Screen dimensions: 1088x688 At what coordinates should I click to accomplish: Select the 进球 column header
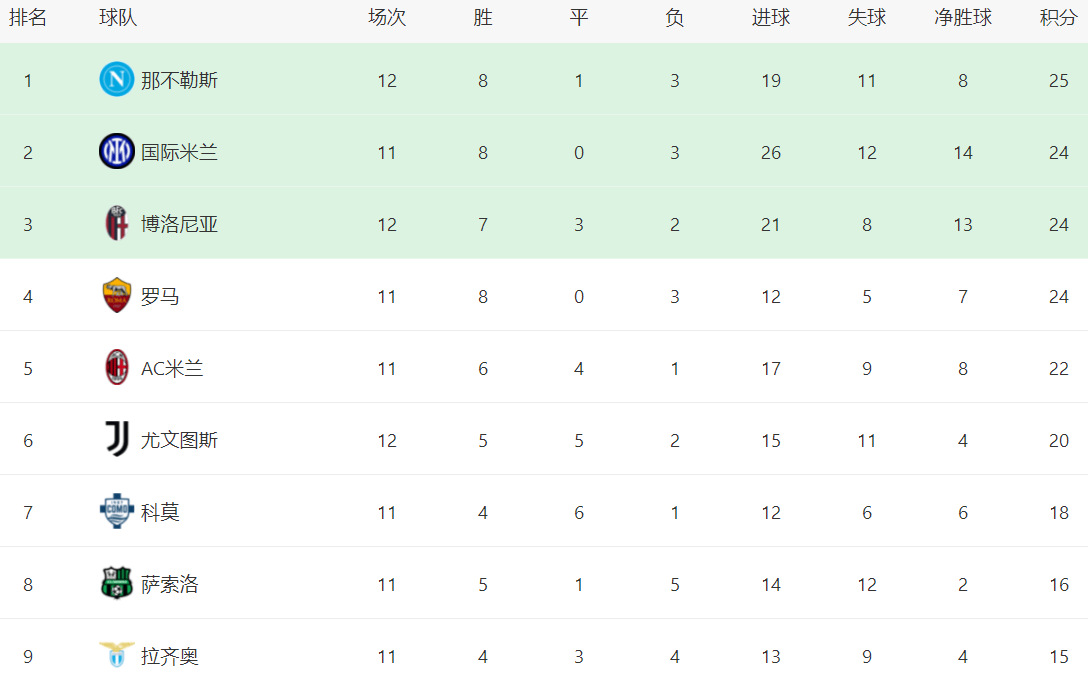pos(770,18)
